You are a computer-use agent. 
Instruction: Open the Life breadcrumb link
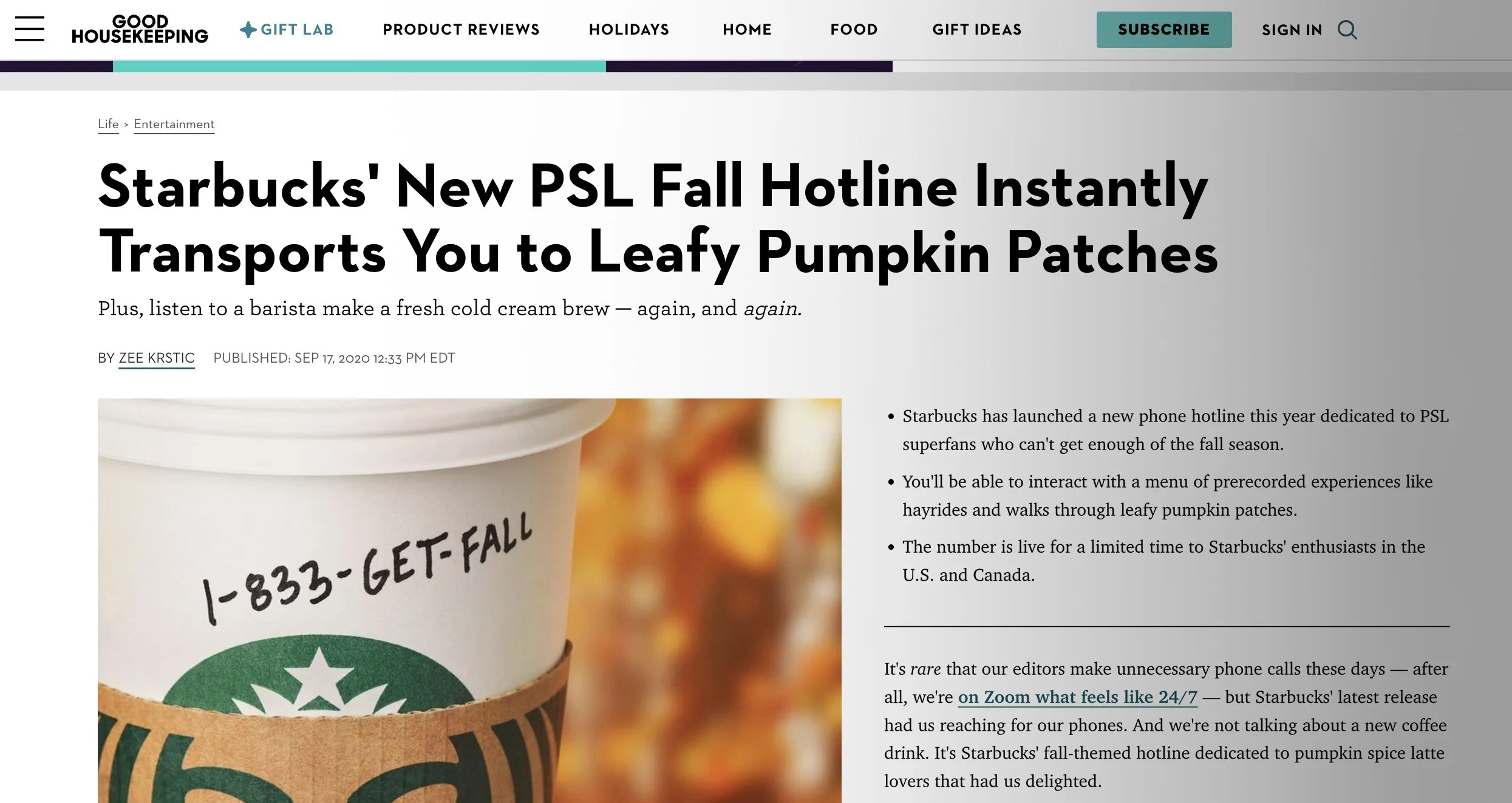point(108,124)
